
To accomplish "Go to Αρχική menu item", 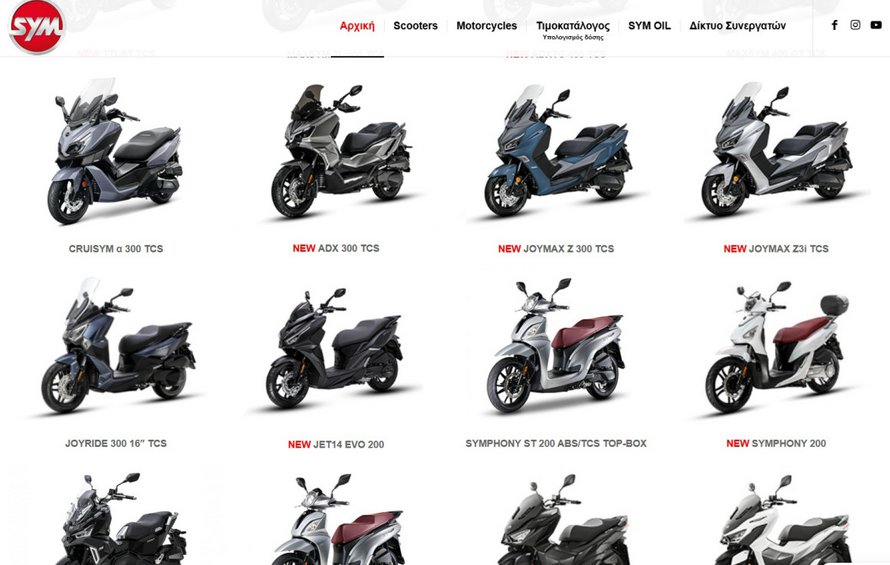I will 357,26.
